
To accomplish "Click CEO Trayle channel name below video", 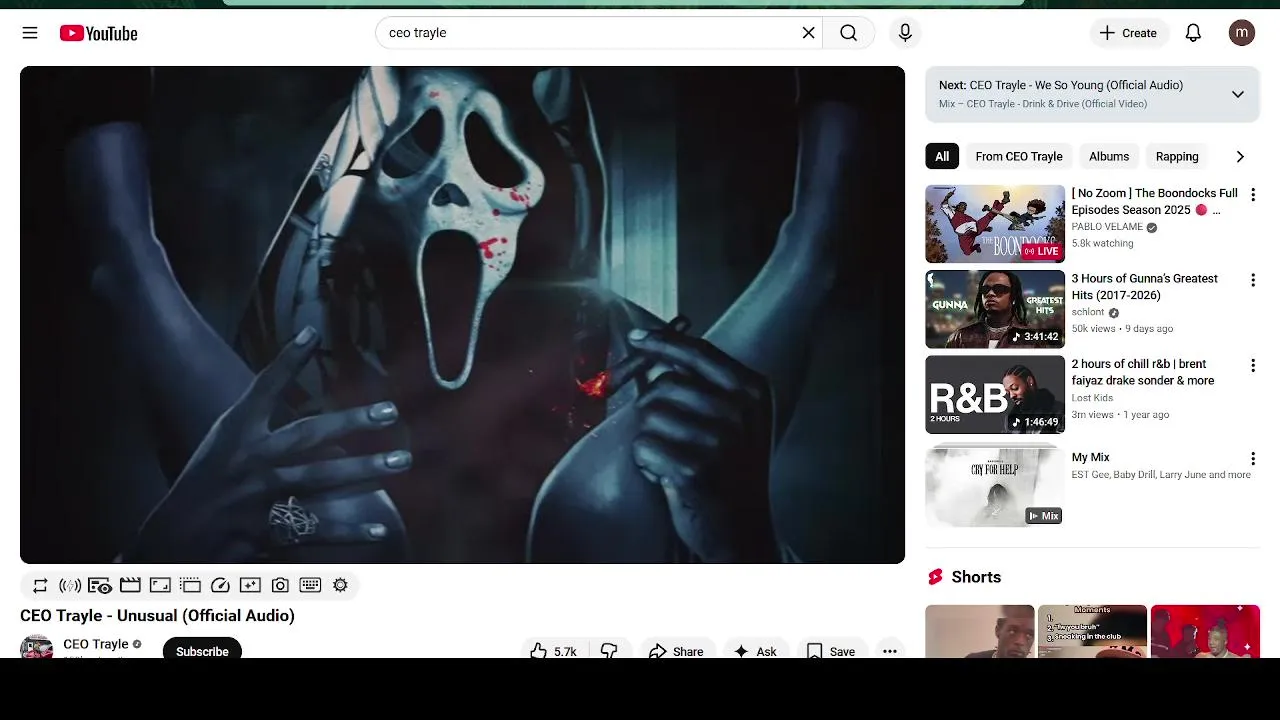I will coord(96,644).
